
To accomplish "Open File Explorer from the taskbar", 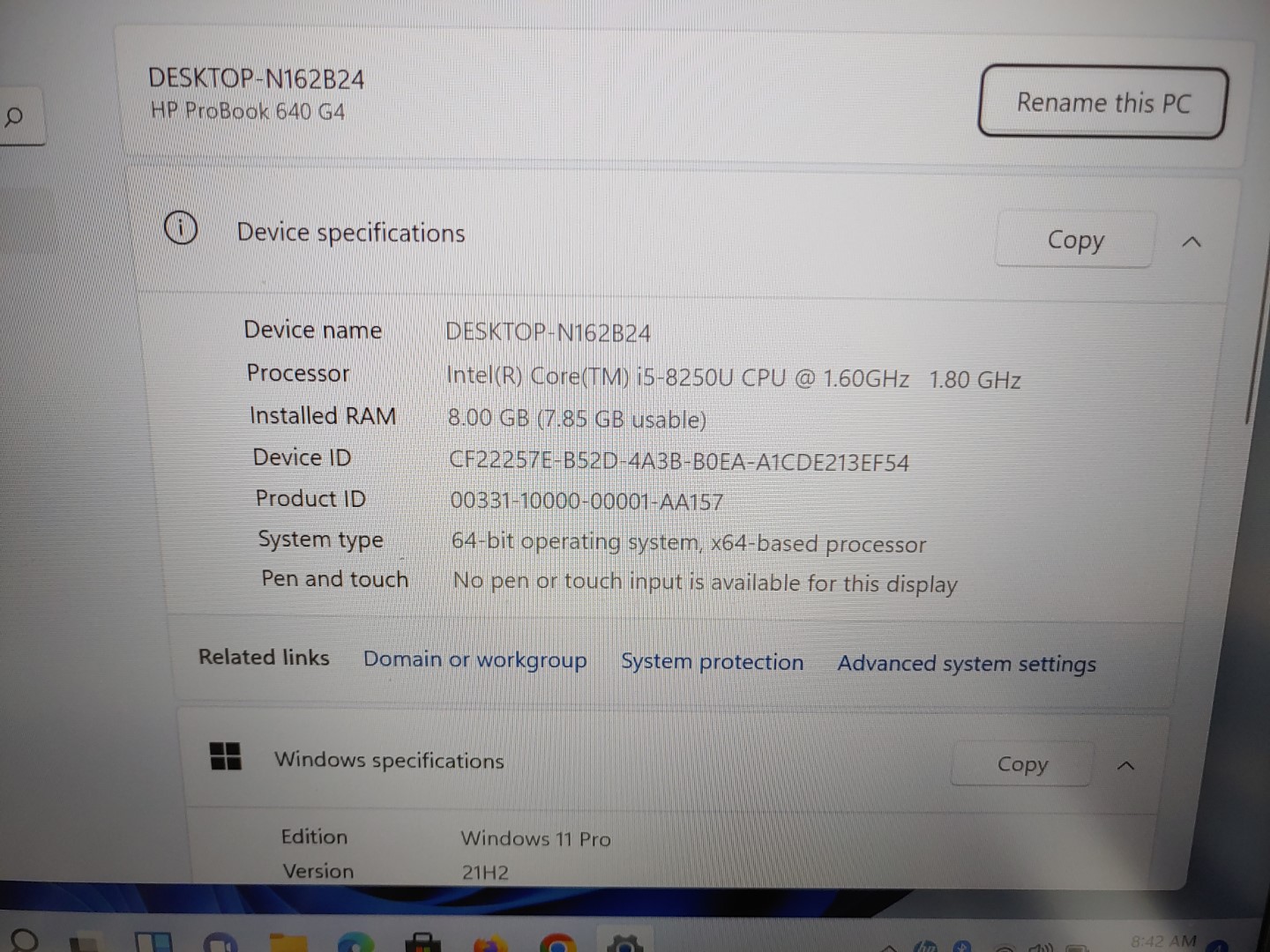I will pos(288,942).
